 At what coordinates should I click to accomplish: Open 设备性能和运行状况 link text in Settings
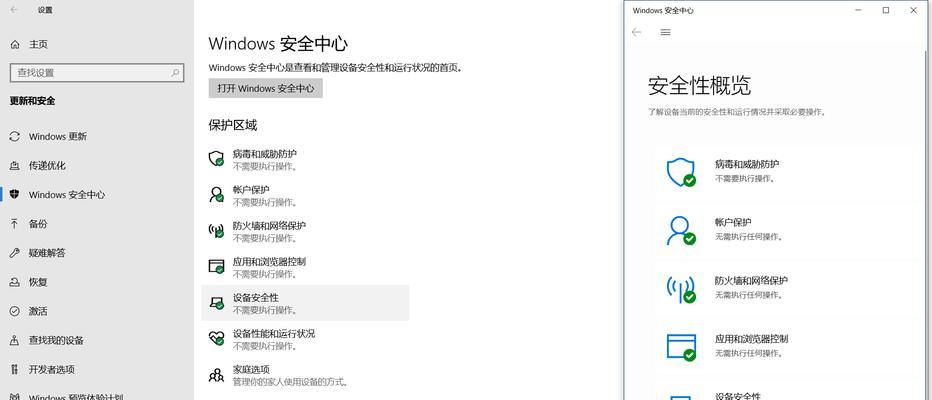pyautogui.click(x=274, y=333)
